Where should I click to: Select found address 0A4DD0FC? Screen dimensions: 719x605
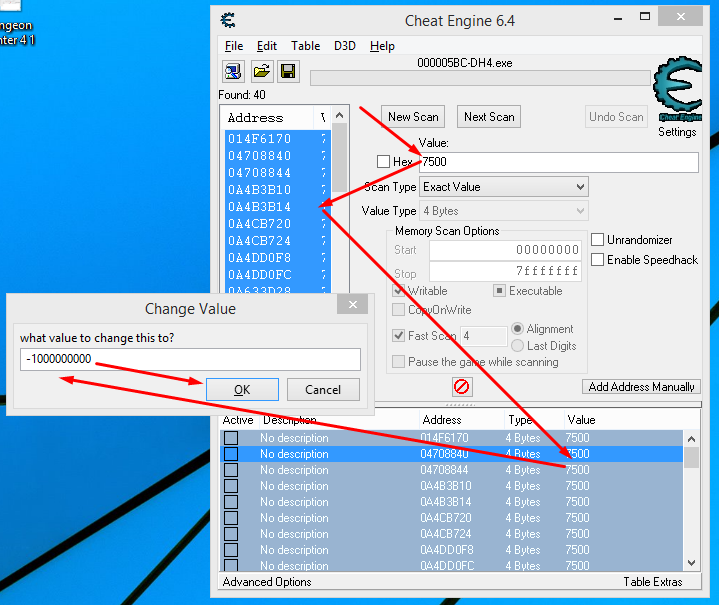(277, 274)
